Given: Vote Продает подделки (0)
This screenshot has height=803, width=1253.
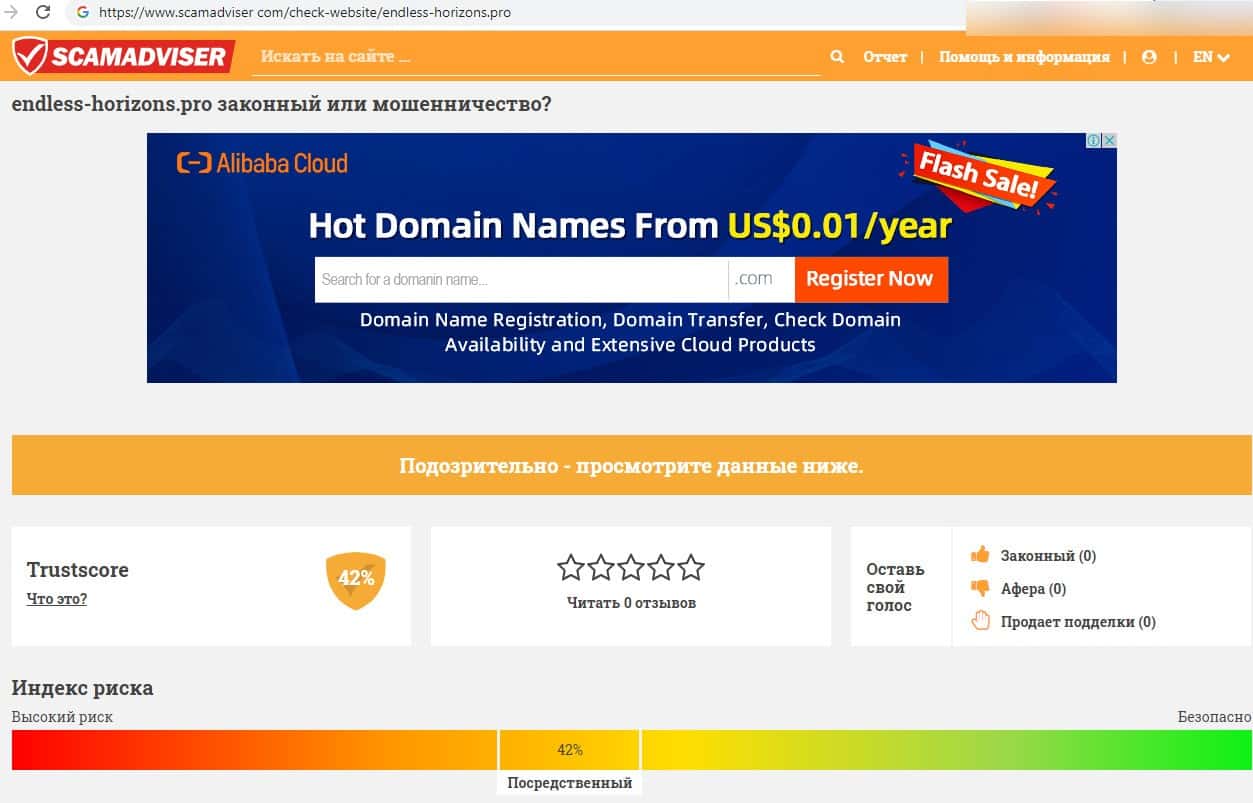Looking at the screenshot, I should coord(1078,622).
